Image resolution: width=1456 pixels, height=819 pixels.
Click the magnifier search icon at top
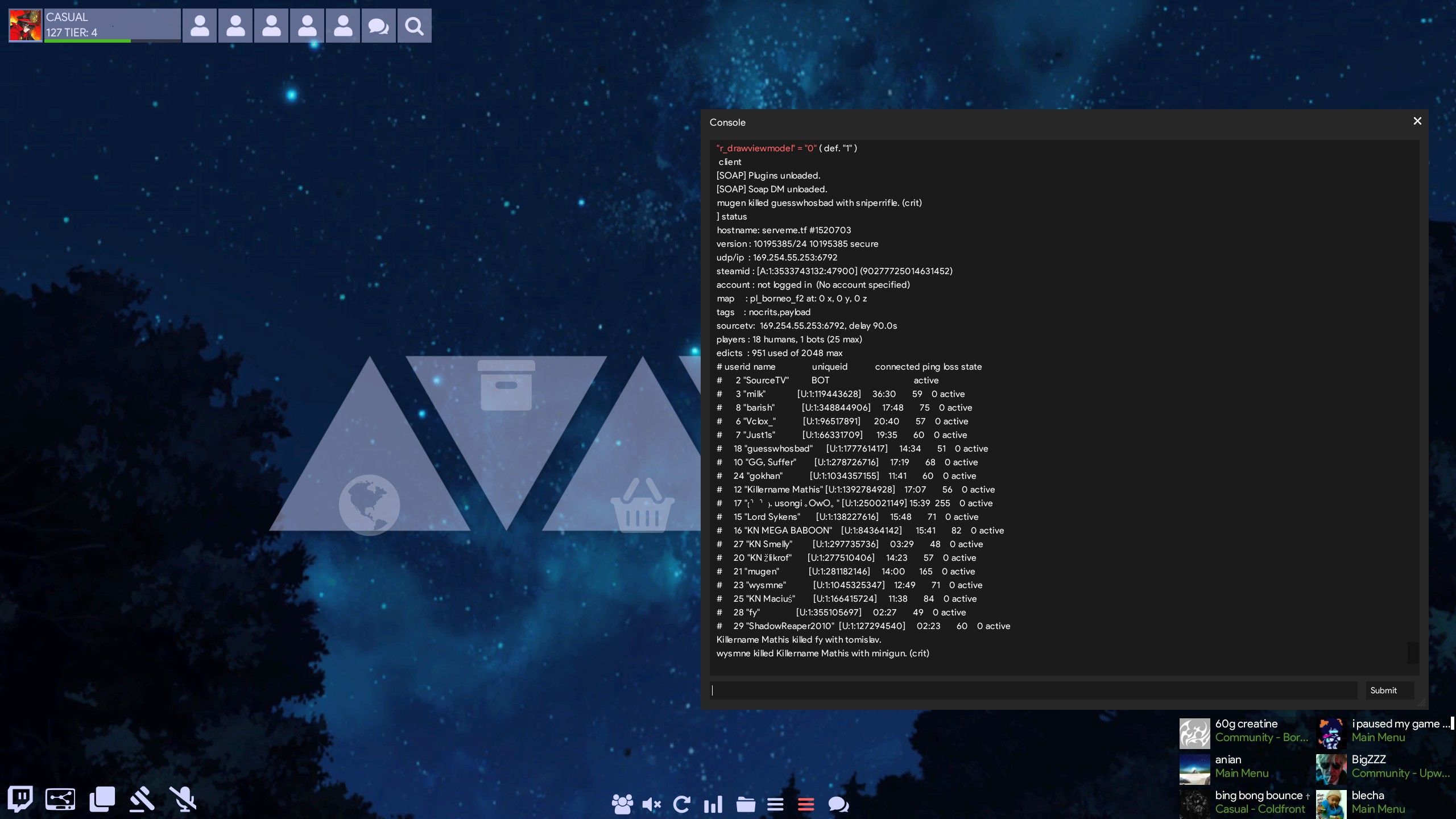tap(414, 26)
